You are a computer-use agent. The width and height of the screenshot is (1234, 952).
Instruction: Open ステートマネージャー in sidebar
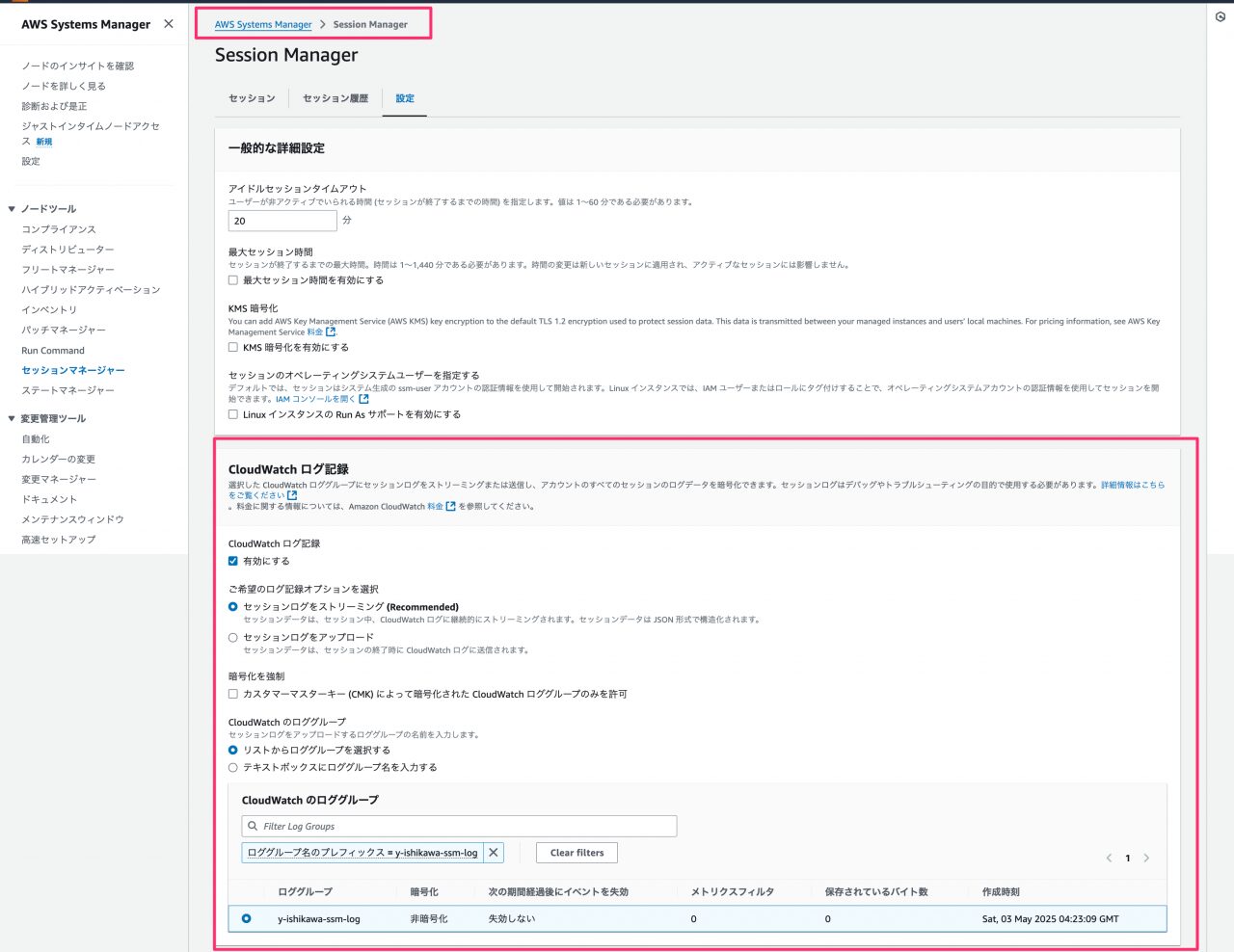coord(67,391)
